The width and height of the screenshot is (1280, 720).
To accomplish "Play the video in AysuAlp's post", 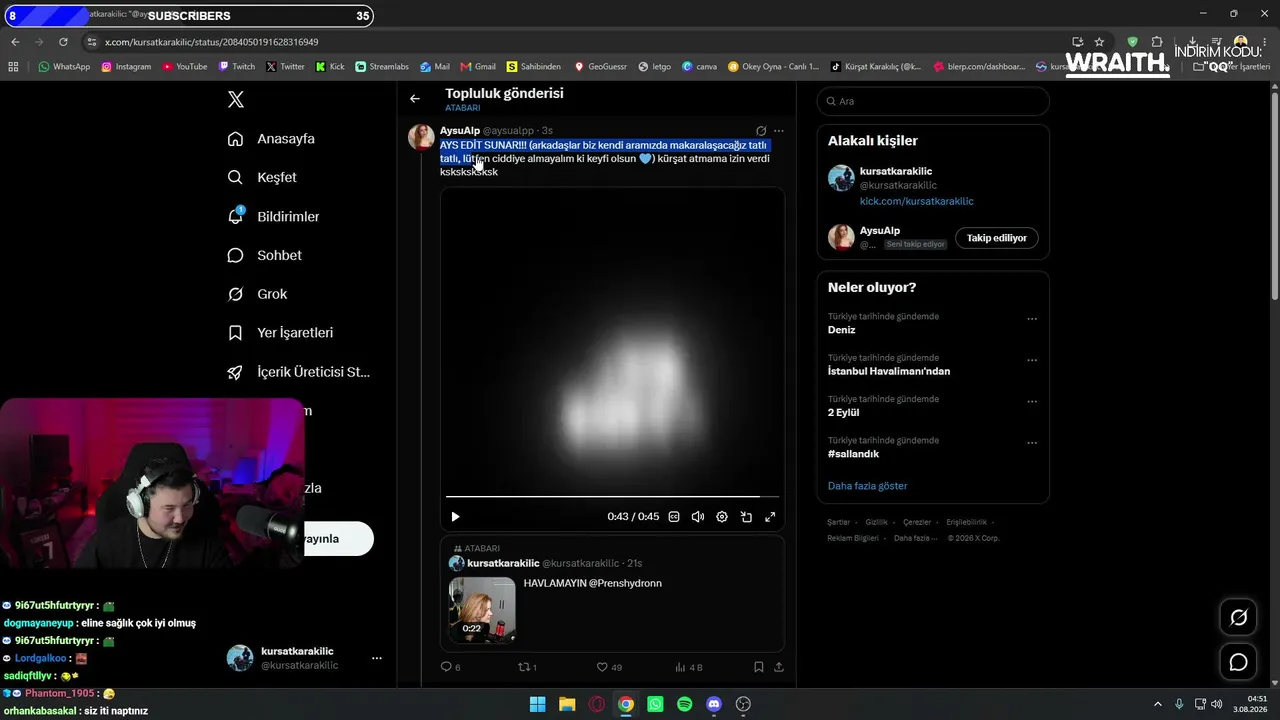I will [x=455, y=517].
